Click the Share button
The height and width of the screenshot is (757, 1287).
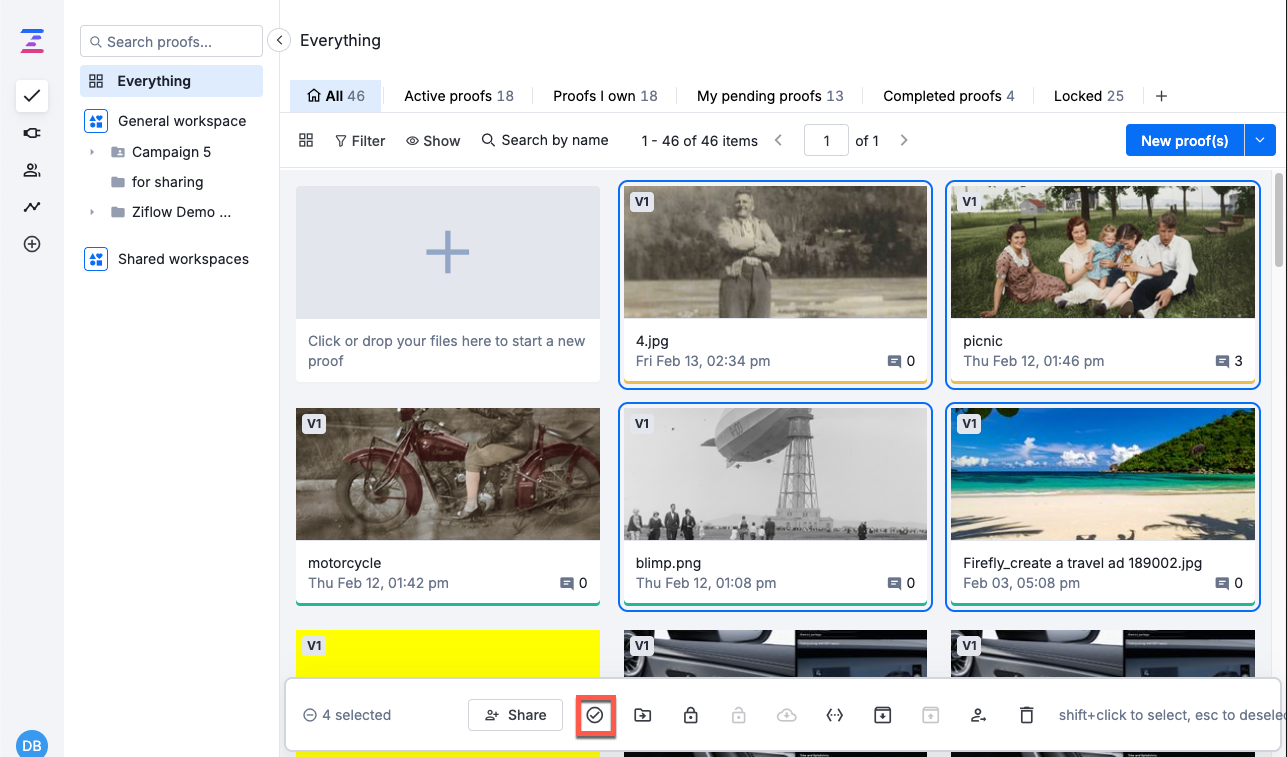coord(515,715)
